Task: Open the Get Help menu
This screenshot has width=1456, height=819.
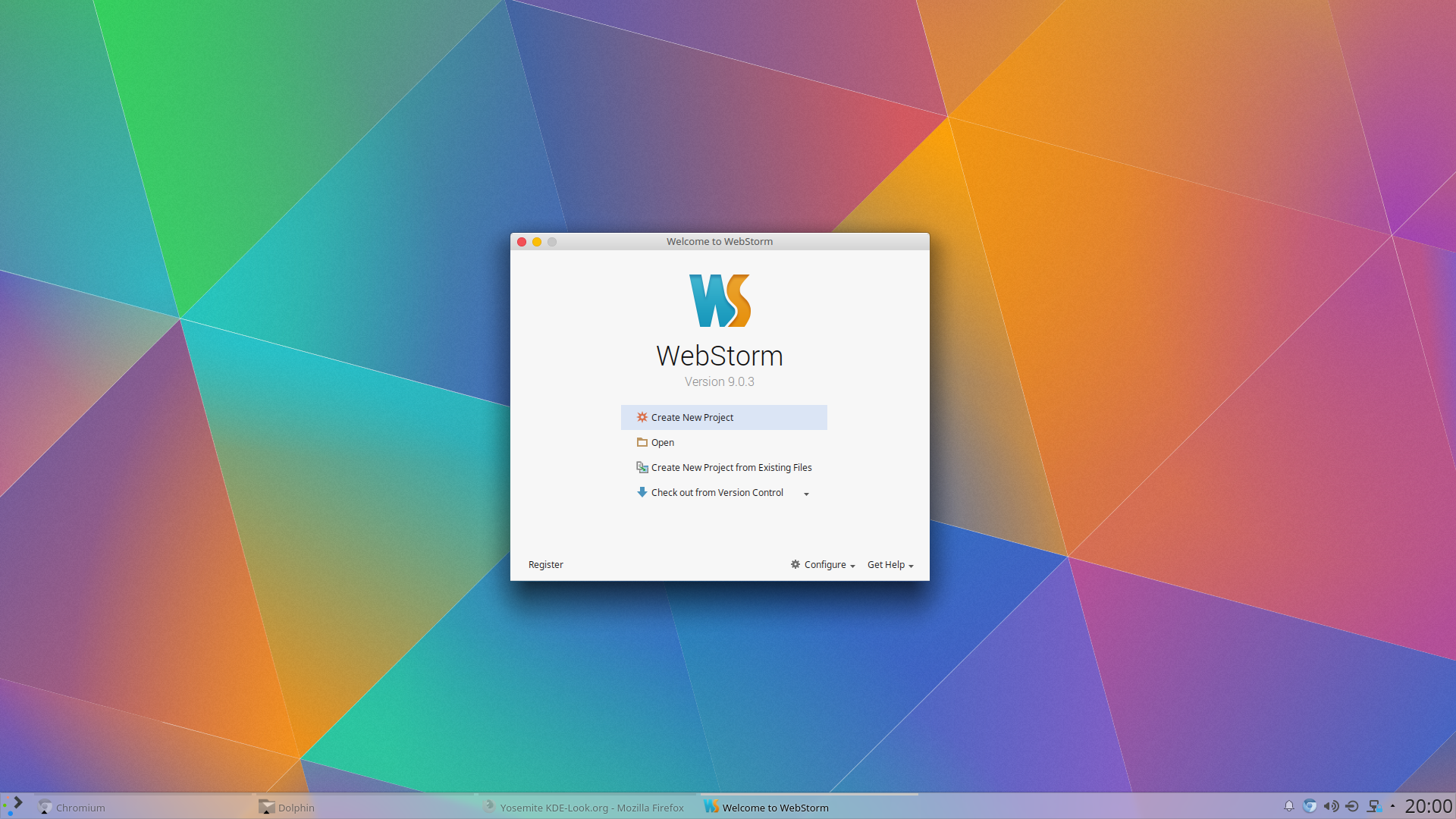Action: coord(890,564)
